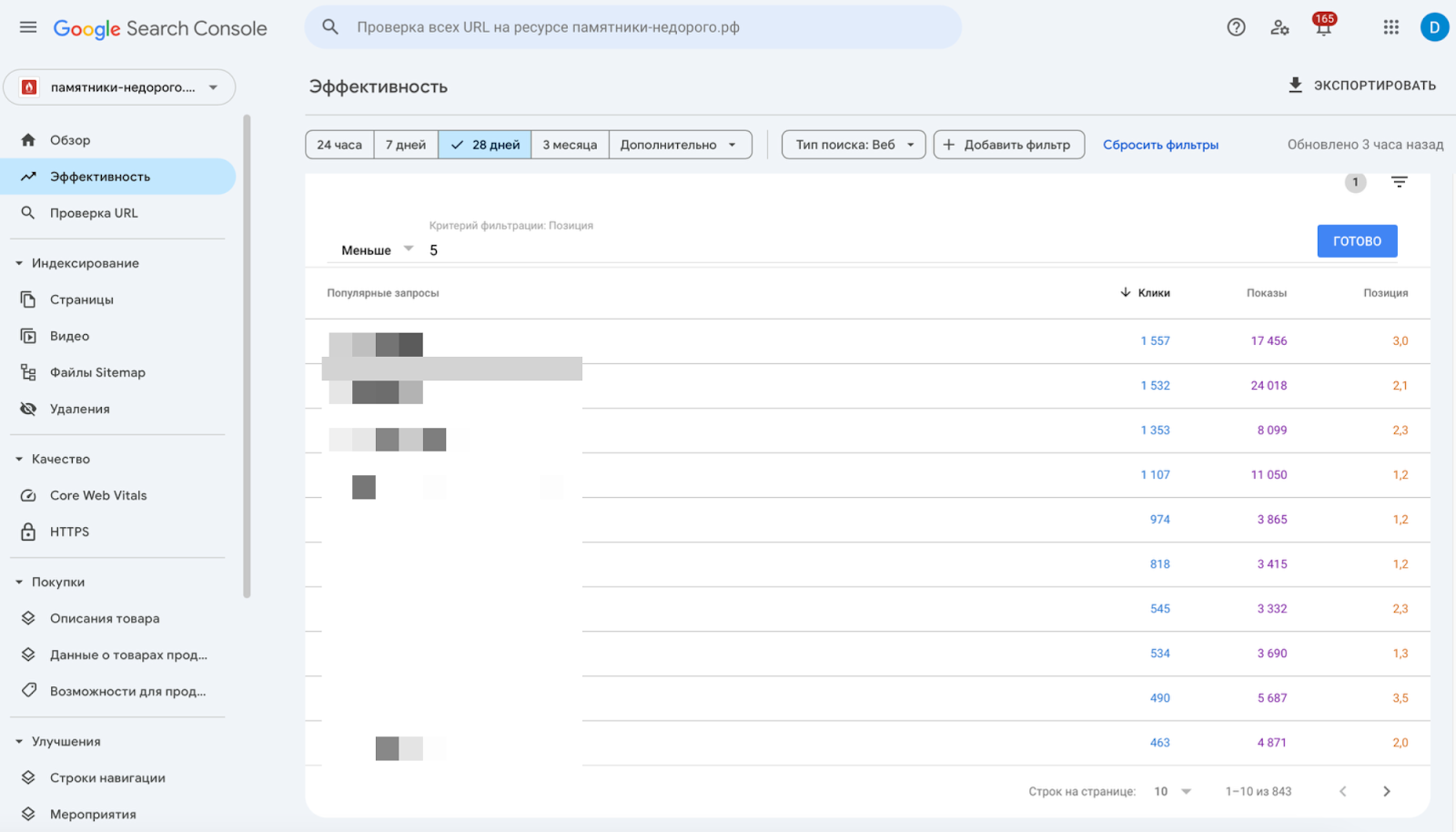The height and width of the screenshot is (832, 1456).
Task: Enable the 3 месяца date range
Action: 569,144
